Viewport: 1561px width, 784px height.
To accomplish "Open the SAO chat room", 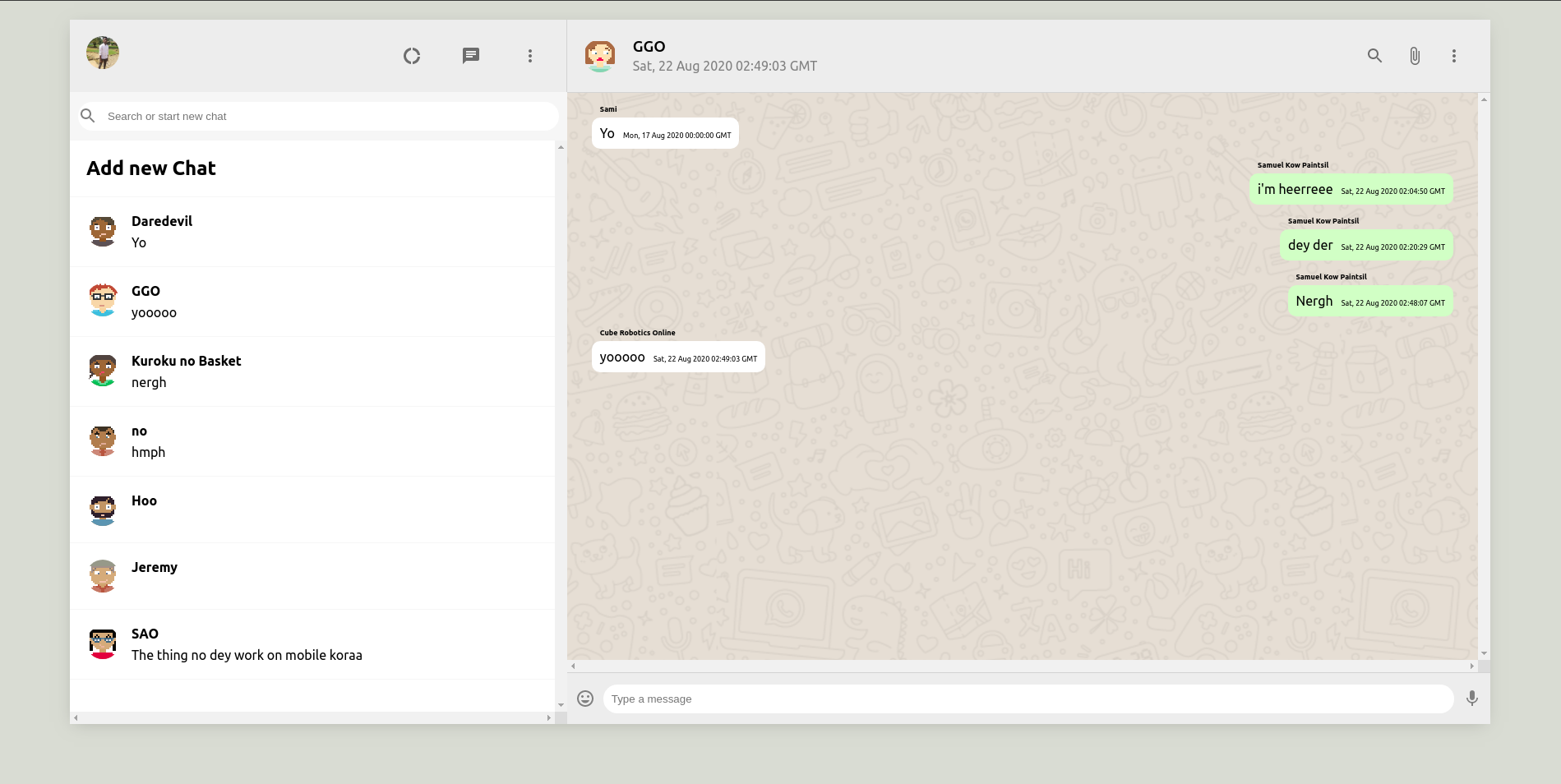I will tap(312, 644).
